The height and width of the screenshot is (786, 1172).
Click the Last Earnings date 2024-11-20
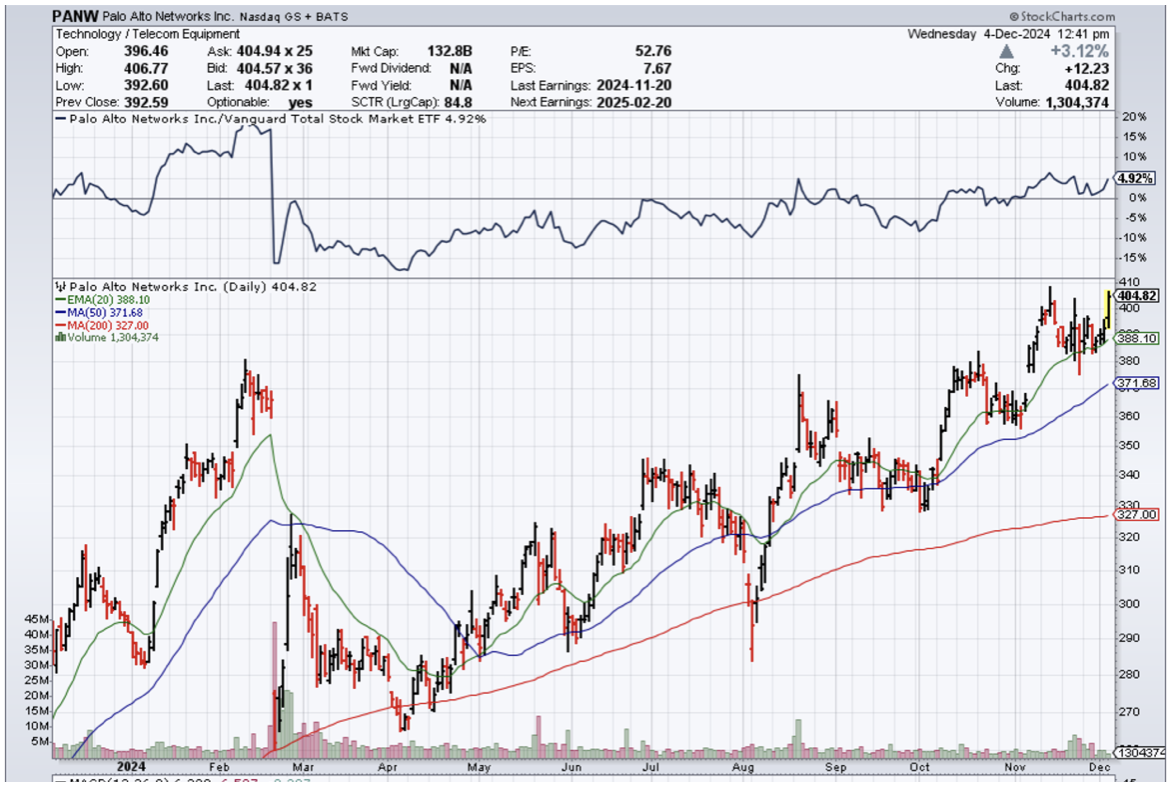coord(634,85)
